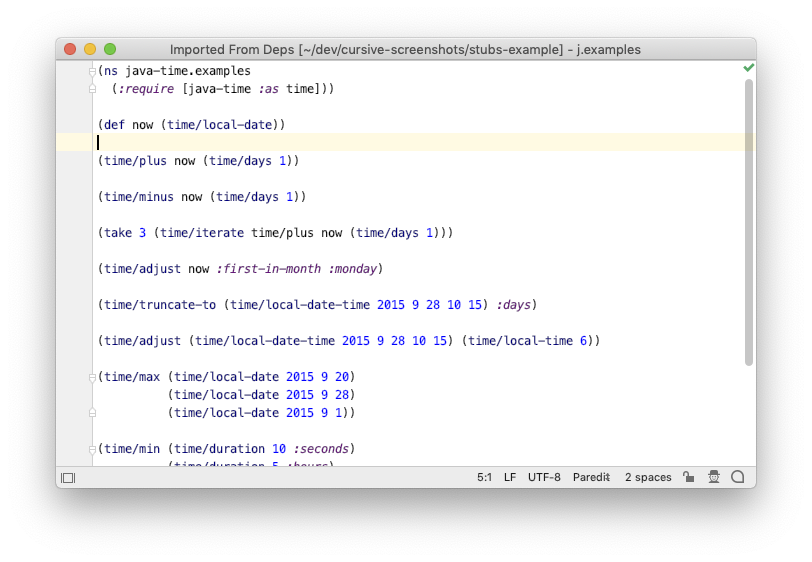Viewport: 812px width, 562px height.
Task: Click fold end marker on :require line
Action: tap(92, 89)
